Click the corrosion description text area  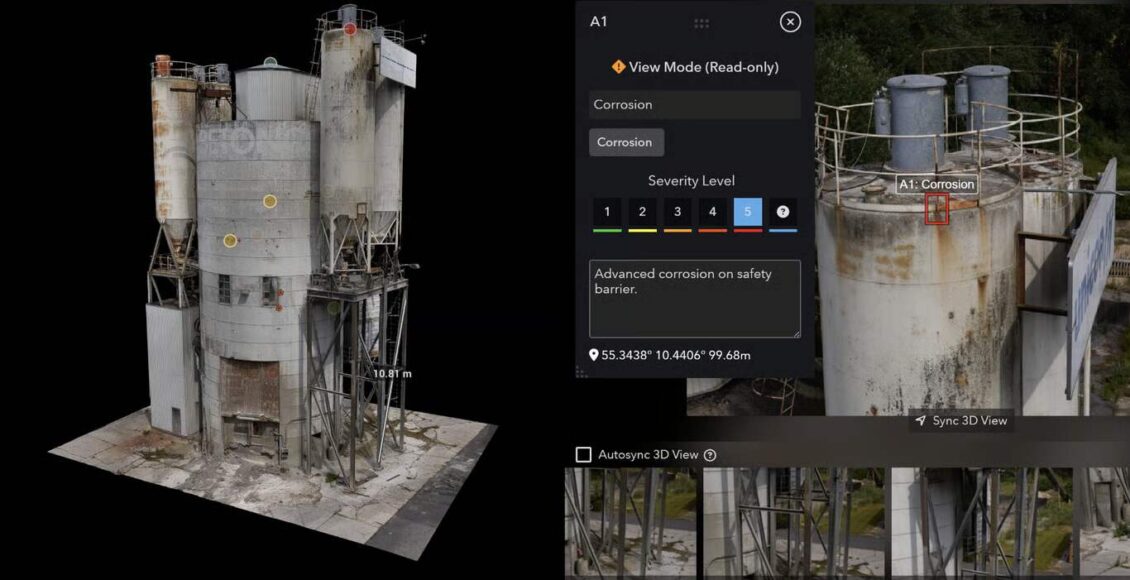click(695, 299)
